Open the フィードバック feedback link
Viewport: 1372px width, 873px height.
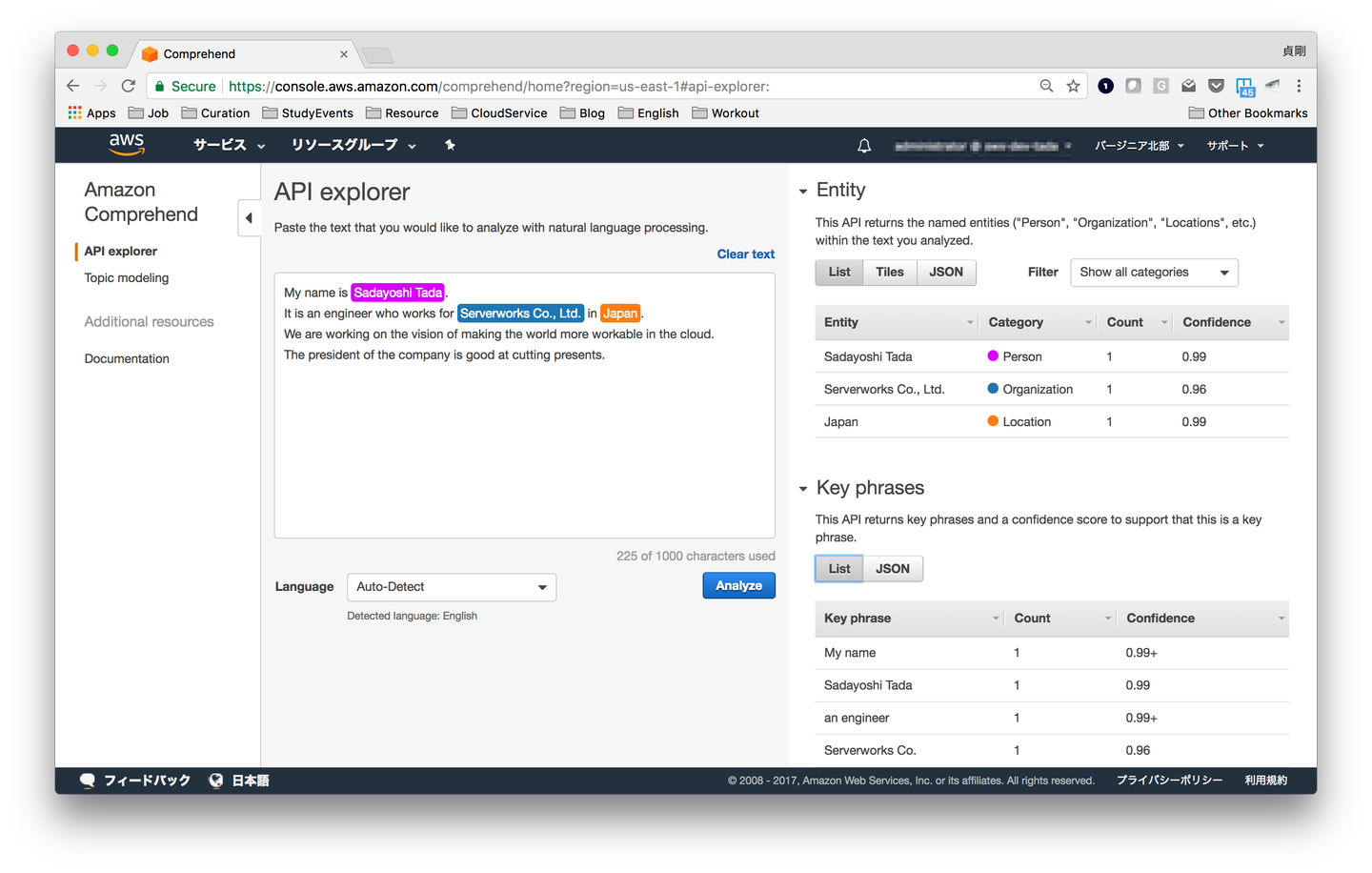(147, 781)
